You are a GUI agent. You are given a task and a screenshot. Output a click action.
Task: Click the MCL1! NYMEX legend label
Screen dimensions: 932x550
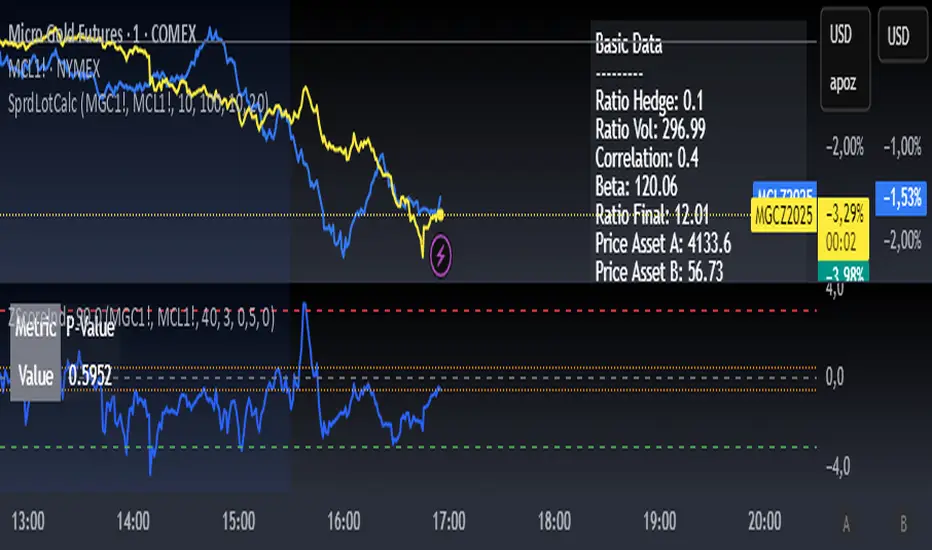click(54, 69)
